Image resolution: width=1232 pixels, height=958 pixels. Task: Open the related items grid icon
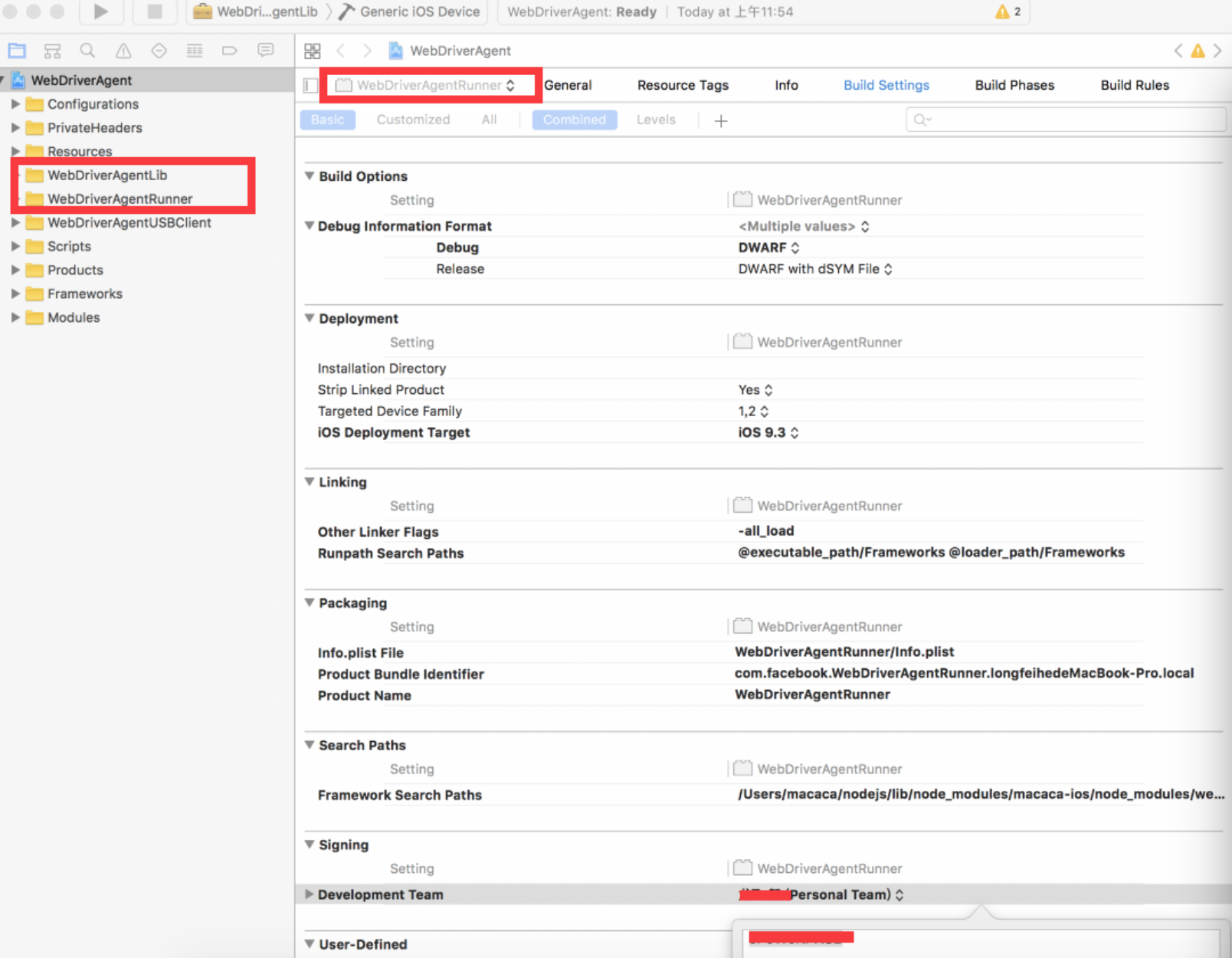pos(313,51)
